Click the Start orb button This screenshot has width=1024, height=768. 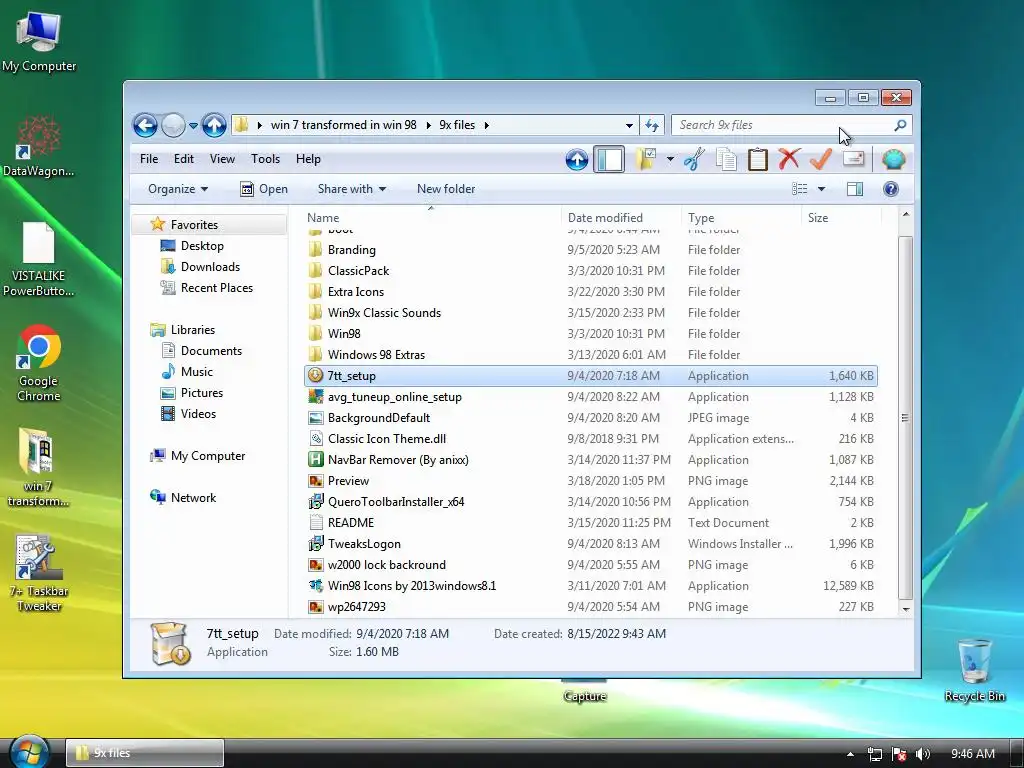point(29,752)
